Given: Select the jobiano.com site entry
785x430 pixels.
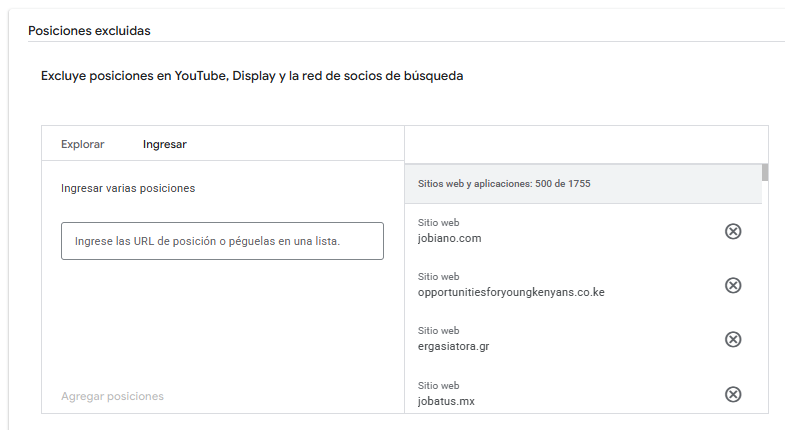Looking at the screenshot, I should [x=450, y=238].
